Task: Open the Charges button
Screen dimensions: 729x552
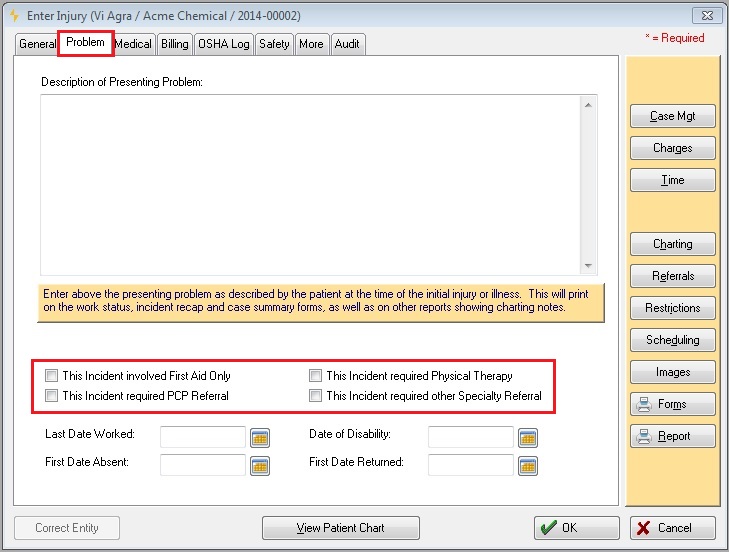Action: 672,148
